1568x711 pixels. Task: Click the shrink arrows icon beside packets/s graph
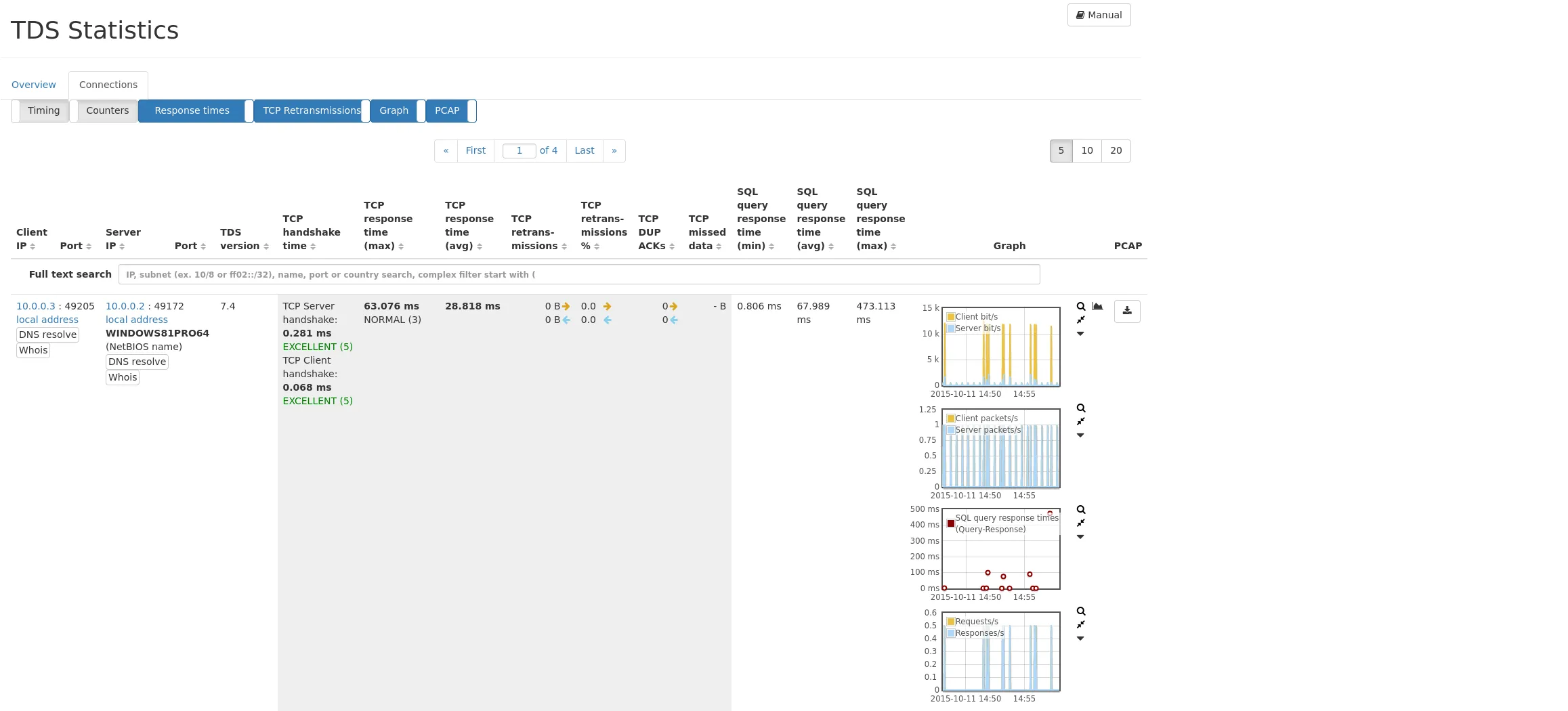click(x=1081, y=422)
